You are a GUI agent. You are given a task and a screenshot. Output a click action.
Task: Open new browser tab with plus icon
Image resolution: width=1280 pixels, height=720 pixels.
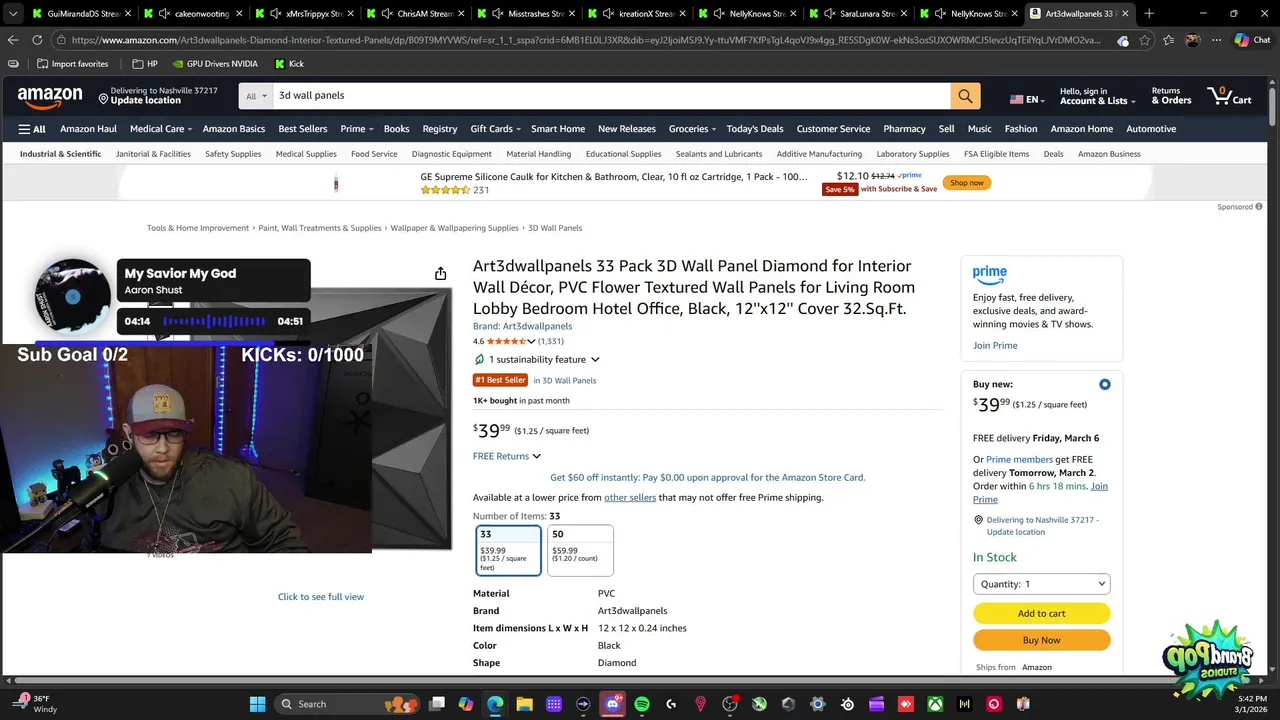1148,14
